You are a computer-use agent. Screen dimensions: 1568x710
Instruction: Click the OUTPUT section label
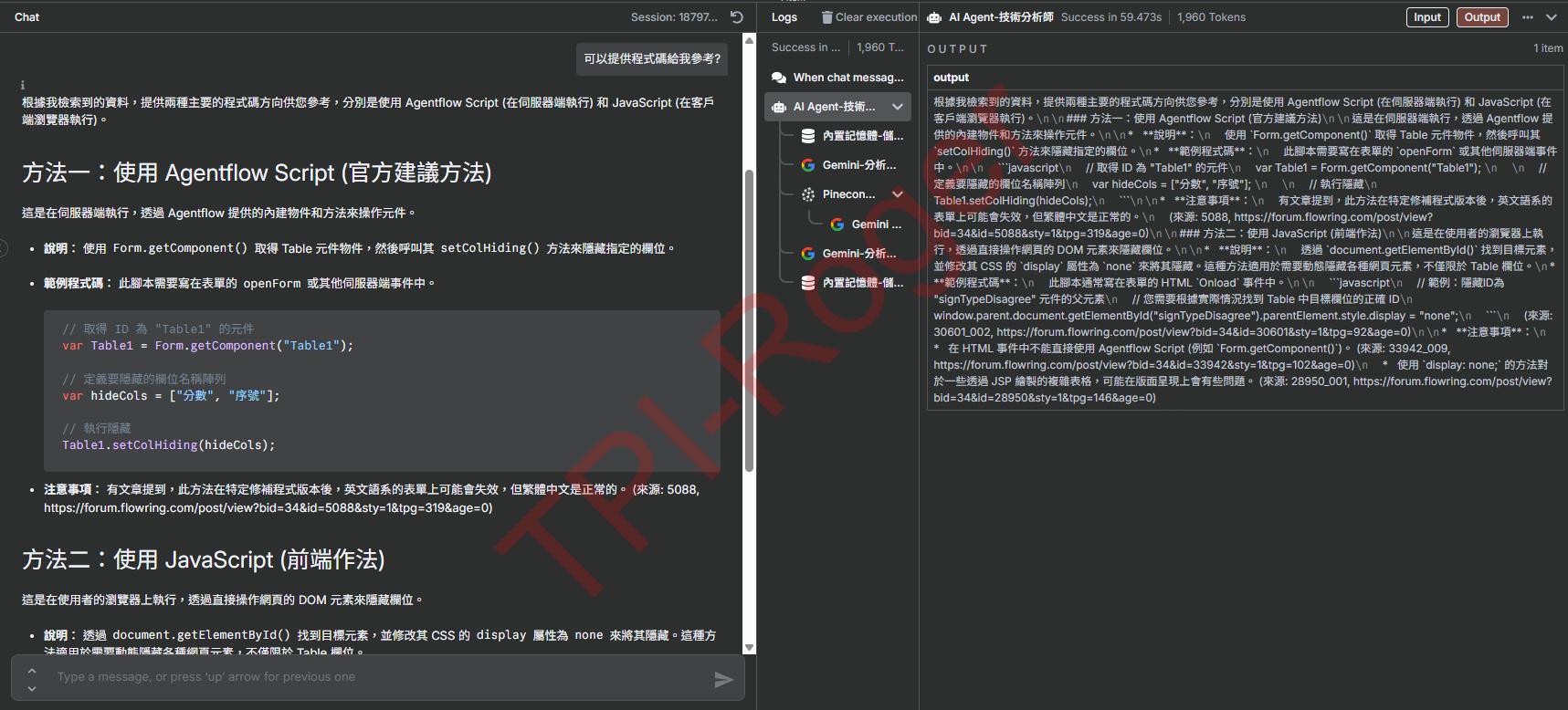coord(957,49)
